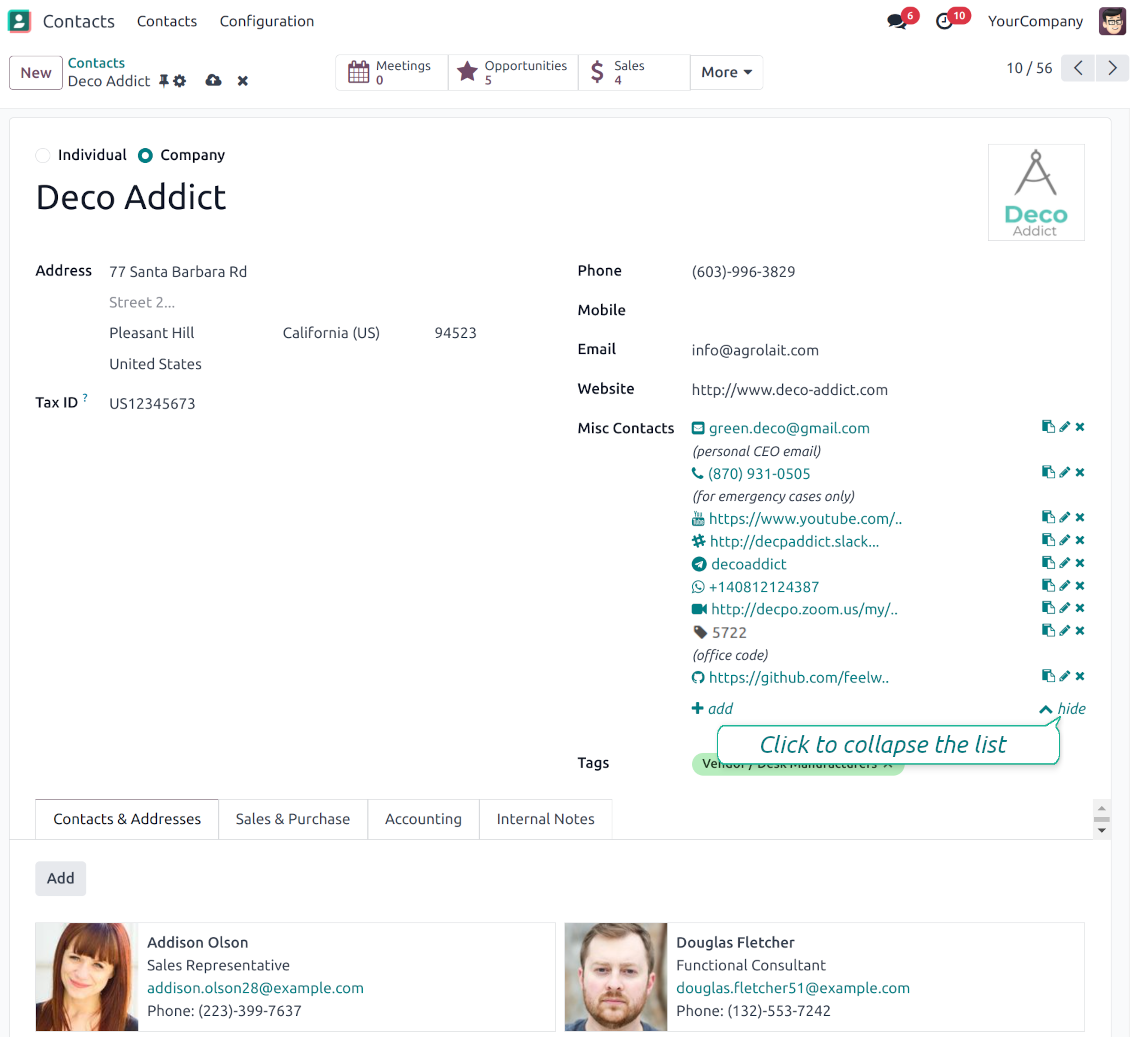Switch to Internal Notes tab
Viewport: 1130px width, 1037px height.
click(546, 819)
